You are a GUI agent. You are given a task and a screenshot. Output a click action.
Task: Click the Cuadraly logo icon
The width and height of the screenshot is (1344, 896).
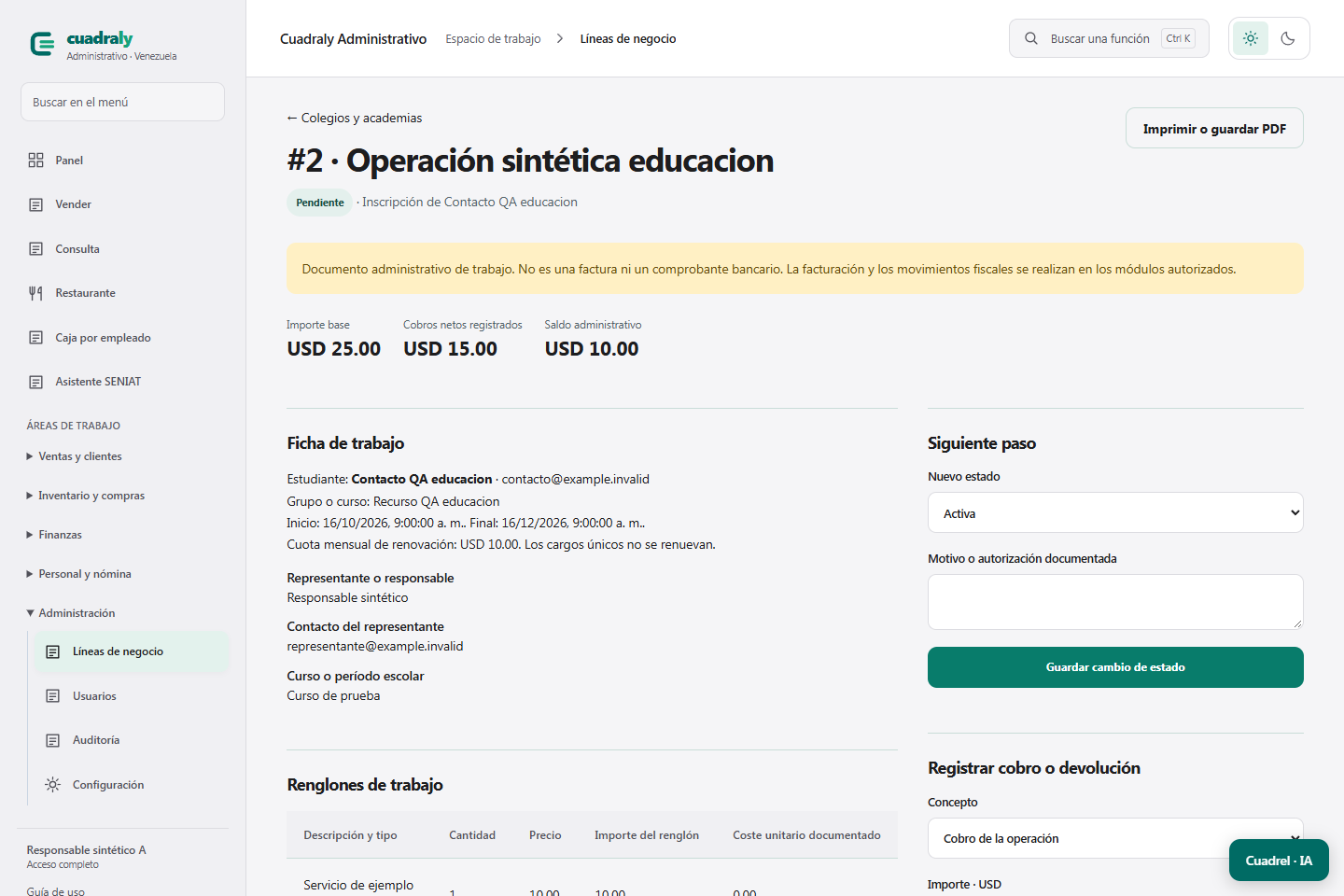(42, 44)
